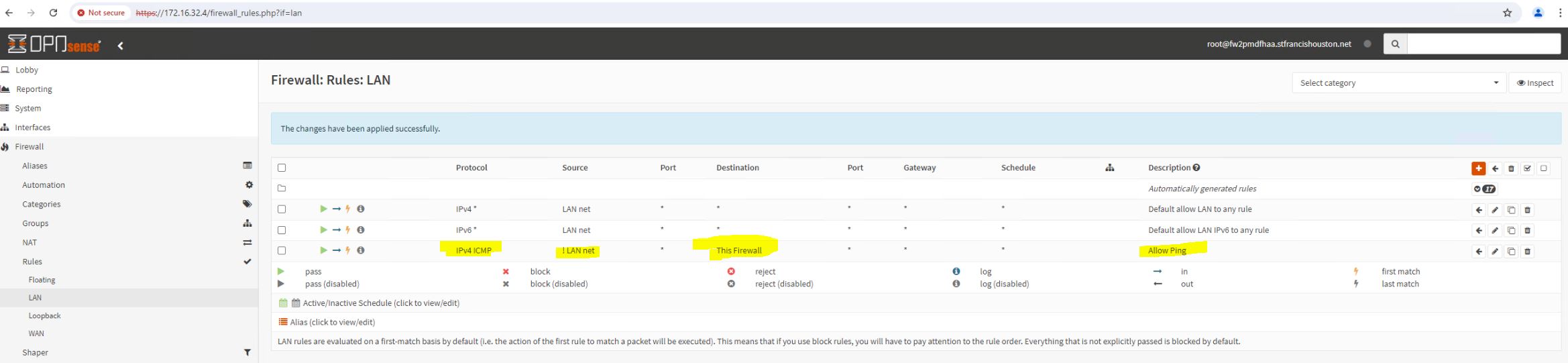Image resolution: width=1568 pixels, height=363 pixels.
Task: Click the top-right search input field
Action: point(1483,44)
